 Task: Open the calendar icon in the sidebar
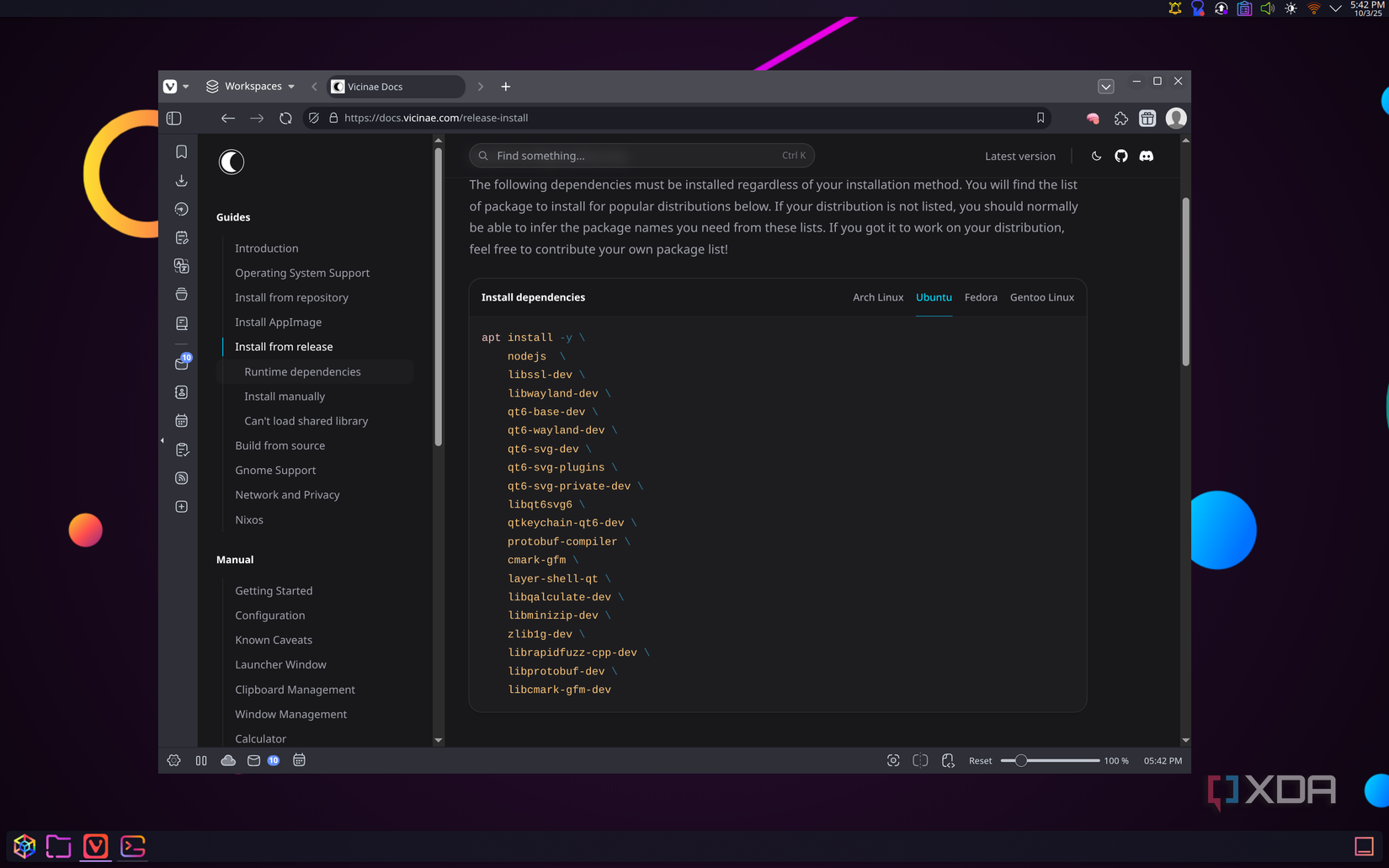[181, 420]
